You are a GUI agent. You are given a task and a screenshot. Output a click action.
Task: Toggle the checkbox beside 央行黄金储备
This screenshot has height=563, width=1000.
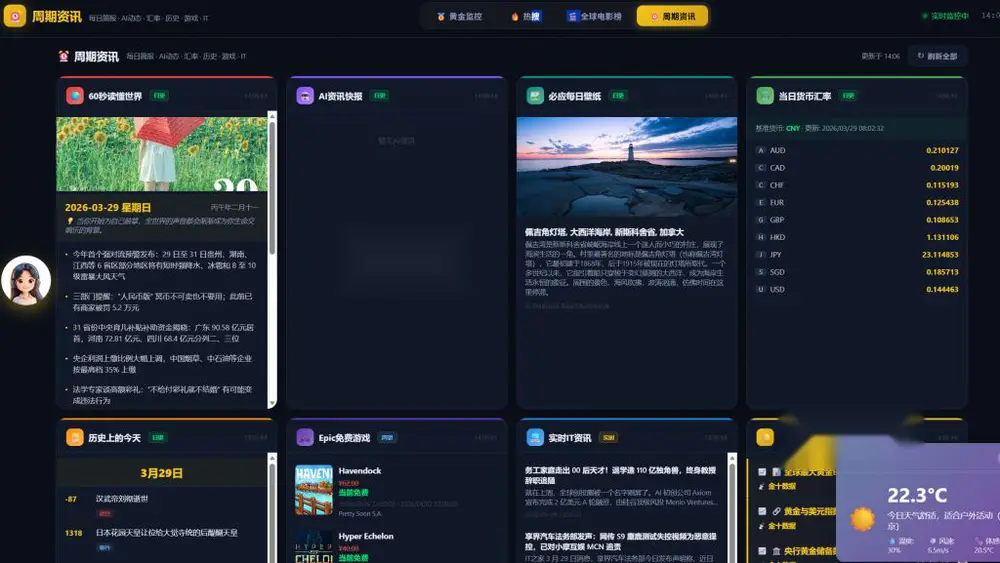[x=762, y=551]
